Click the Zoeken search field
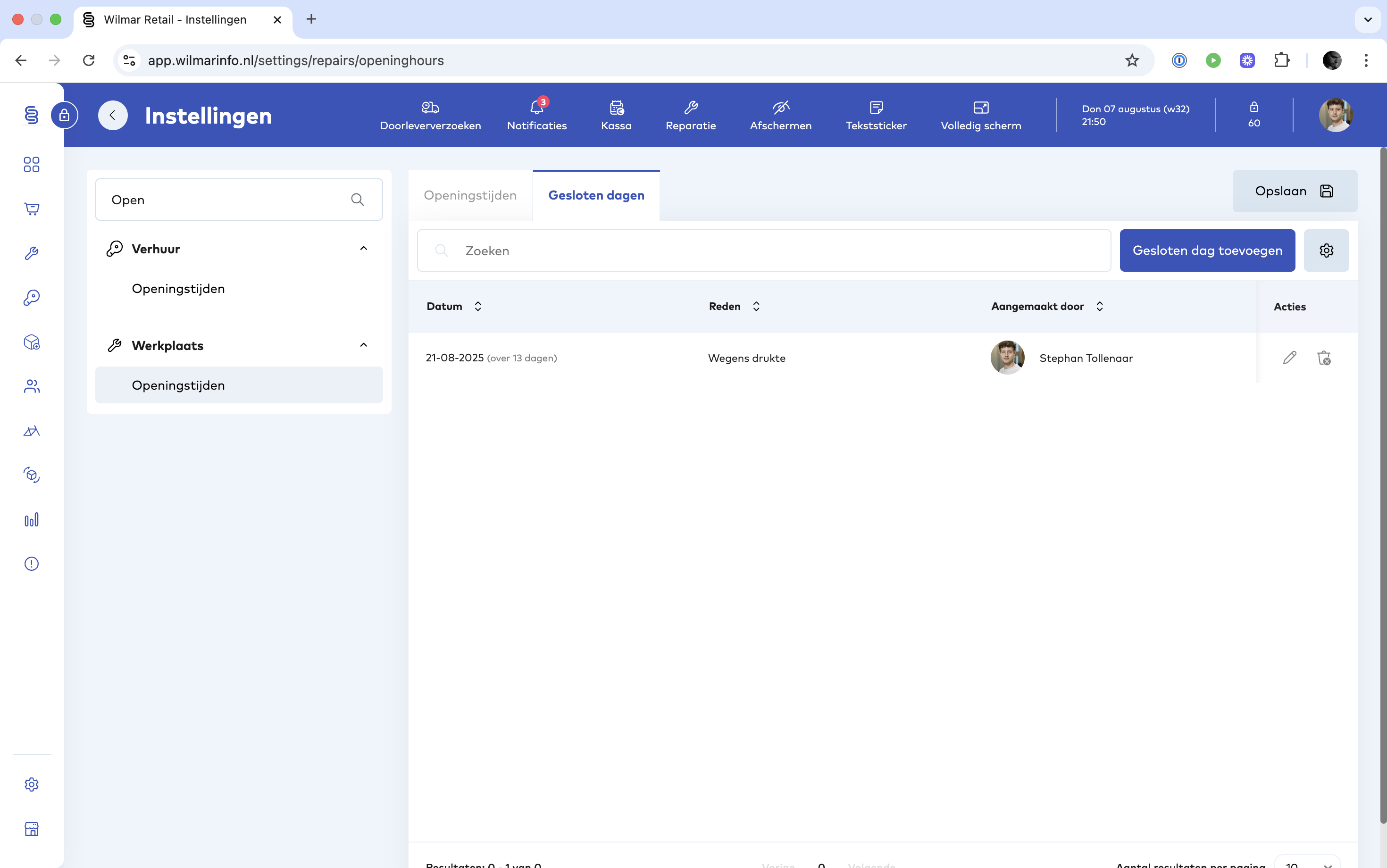The height and width of the screenshot is (868, 1387). [763, 250]
